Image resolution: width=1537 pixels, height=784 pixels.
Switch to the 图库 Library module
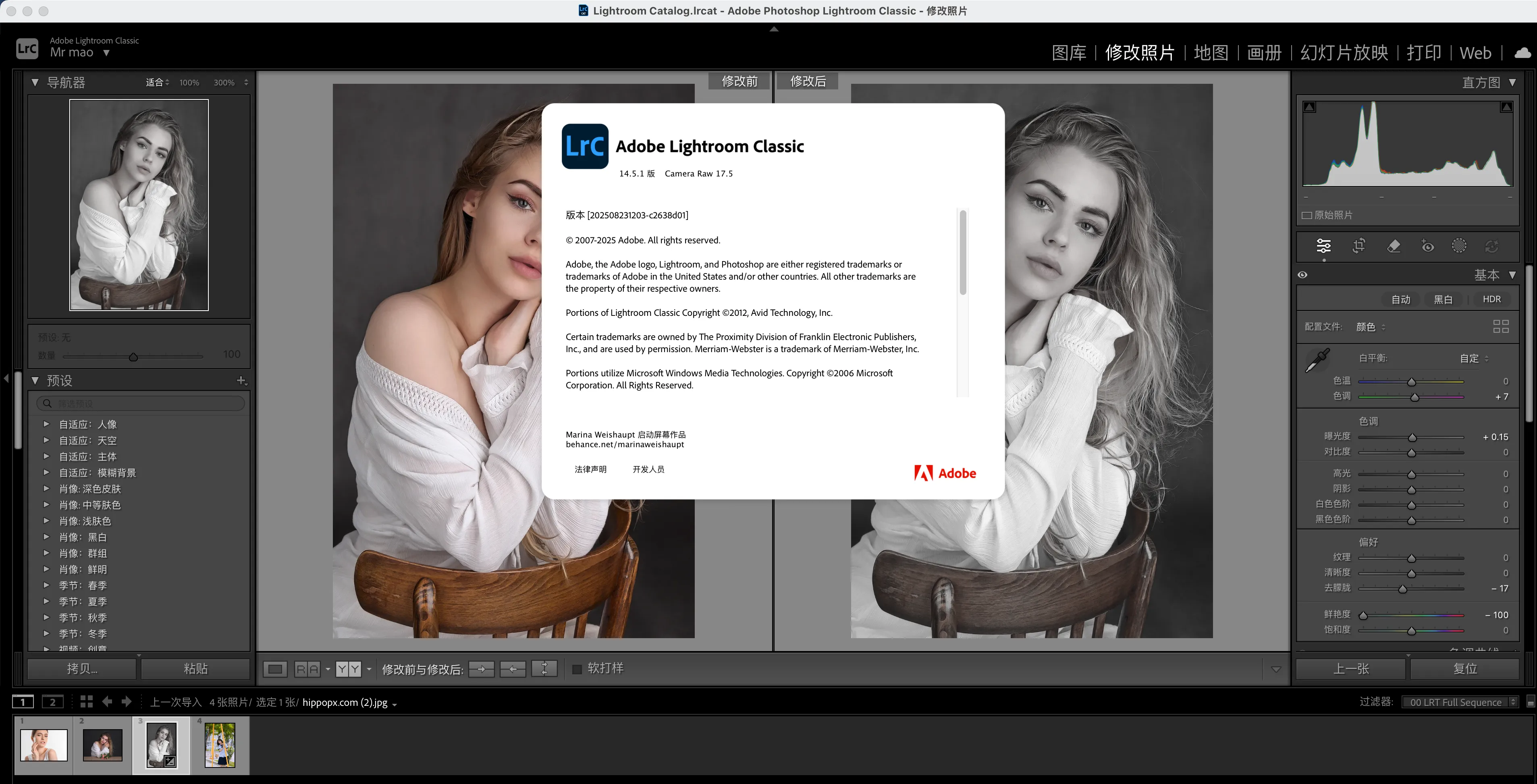point(1069,52)
